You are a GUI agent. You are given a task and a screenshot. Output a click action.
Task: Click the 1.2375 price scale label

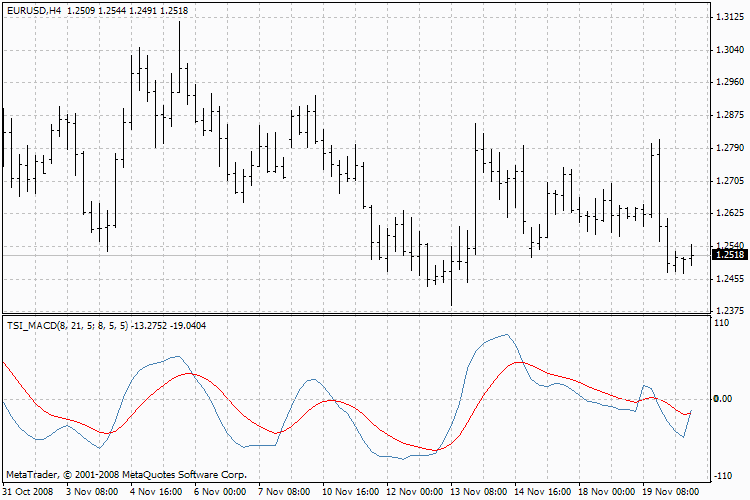(x=730, y=311)
